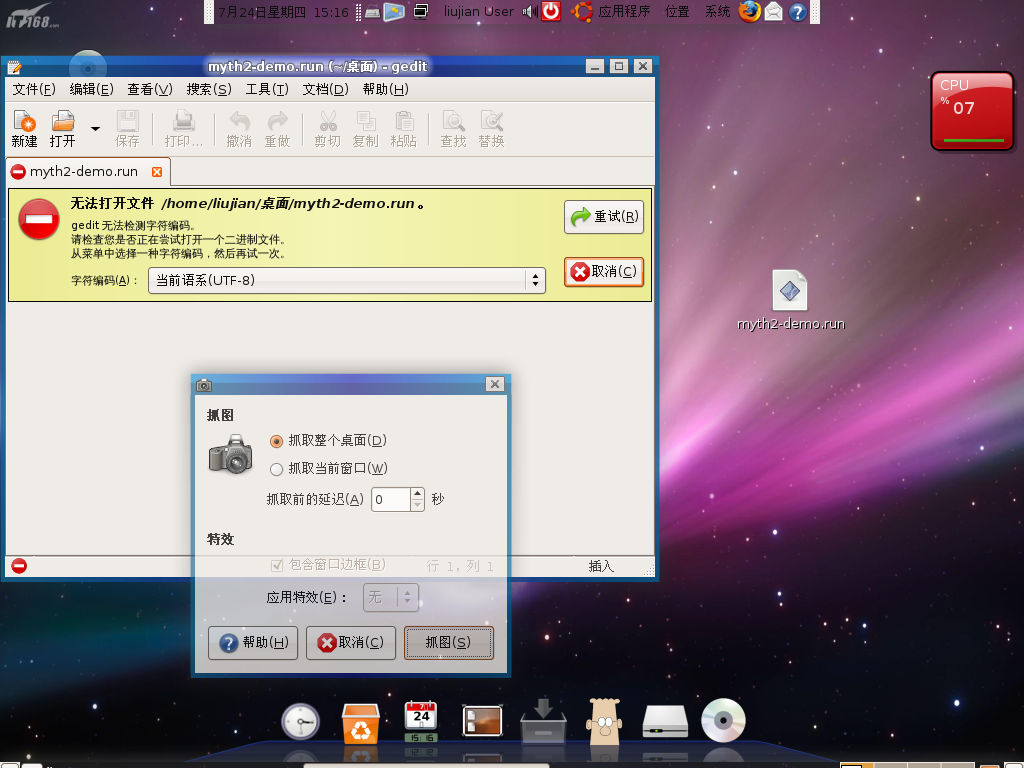Select 抓取当前窗口(W) radio button
Viewport: 1024px width, 768px height.
pyautogui.click(x=276, y=469)
